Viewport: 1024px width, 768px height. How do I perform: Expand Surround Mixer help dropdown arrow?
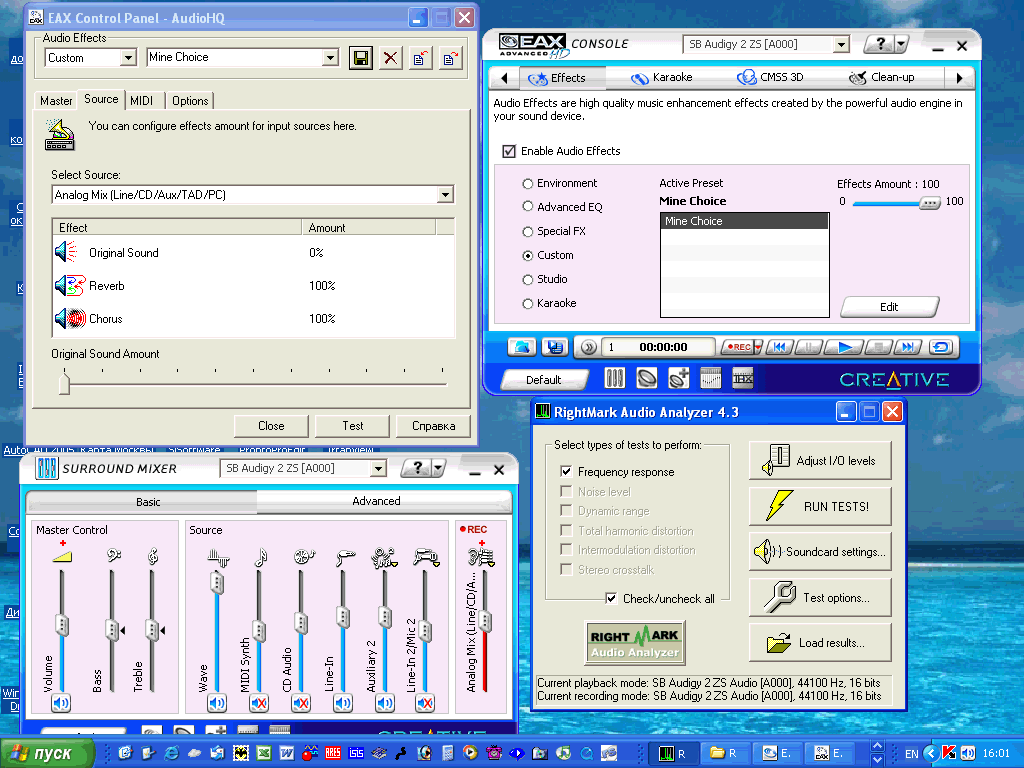(438, 468)
